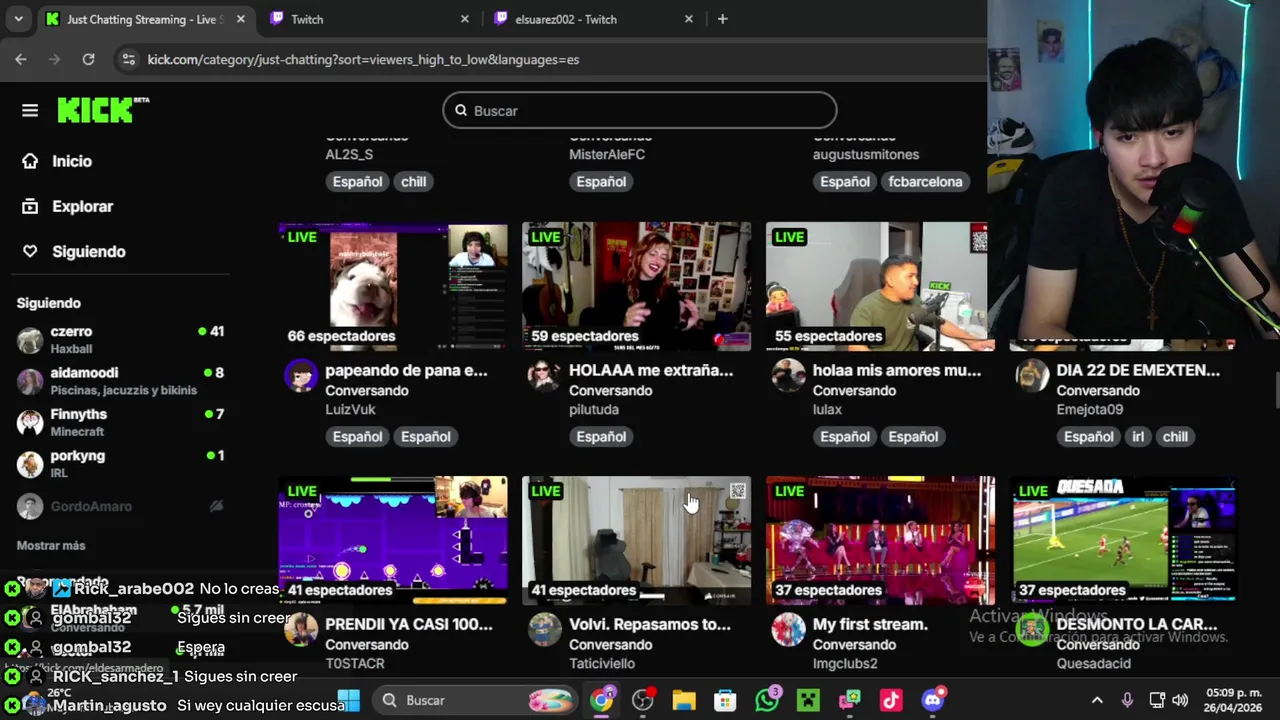
Task: Open followed channel porkyng
Action: pos(120,464)
